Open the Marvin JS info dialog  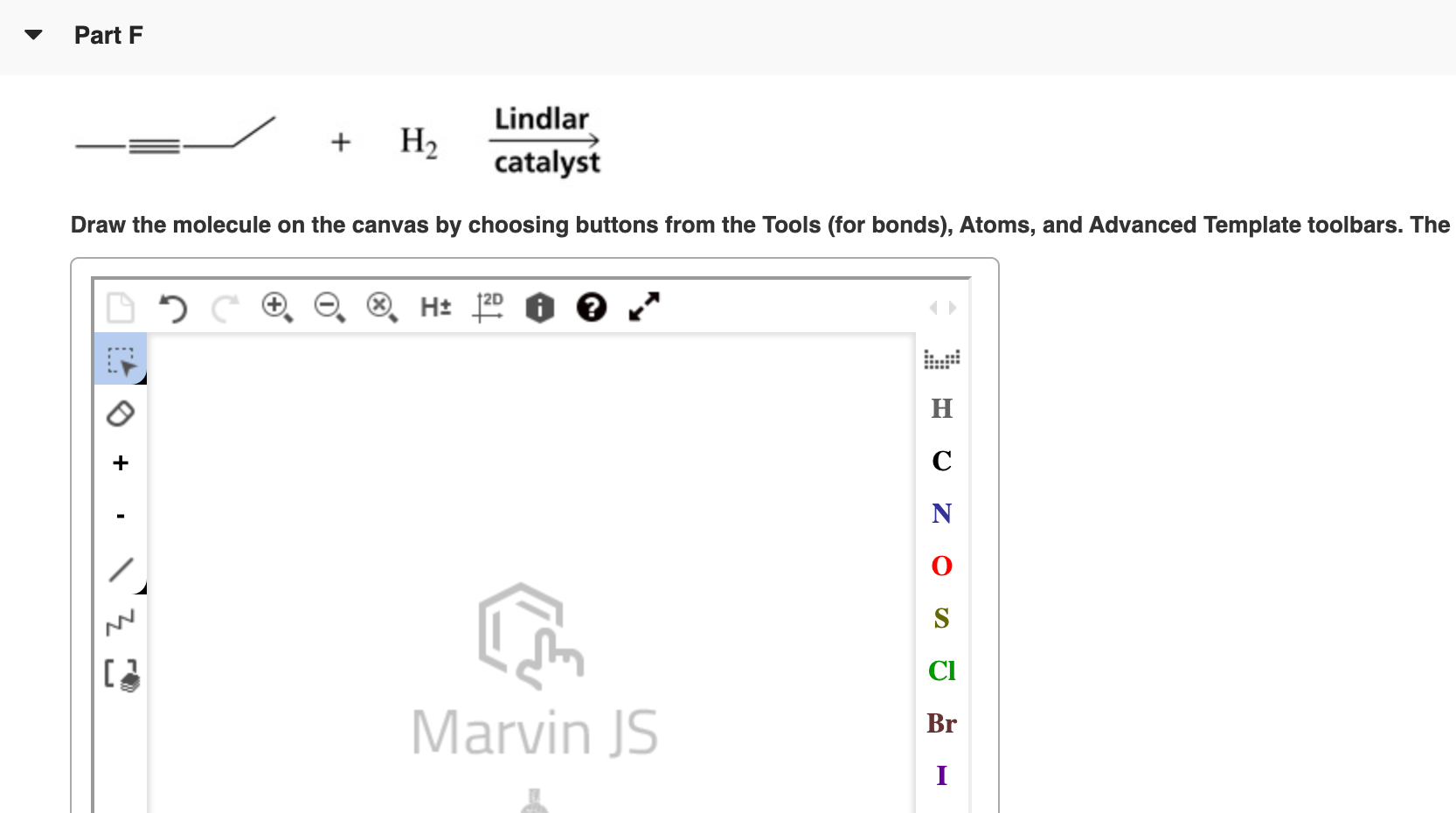(540, 308)
